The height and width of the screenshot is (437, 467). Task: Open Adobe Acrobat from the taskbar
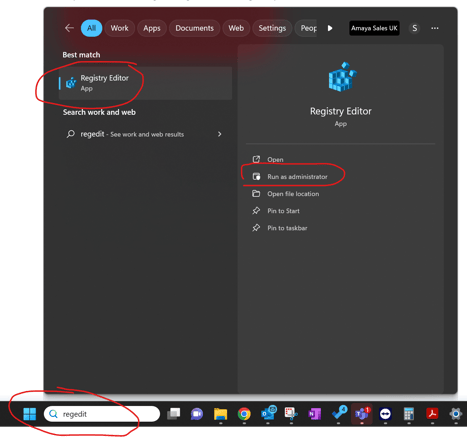pos(432,414)
